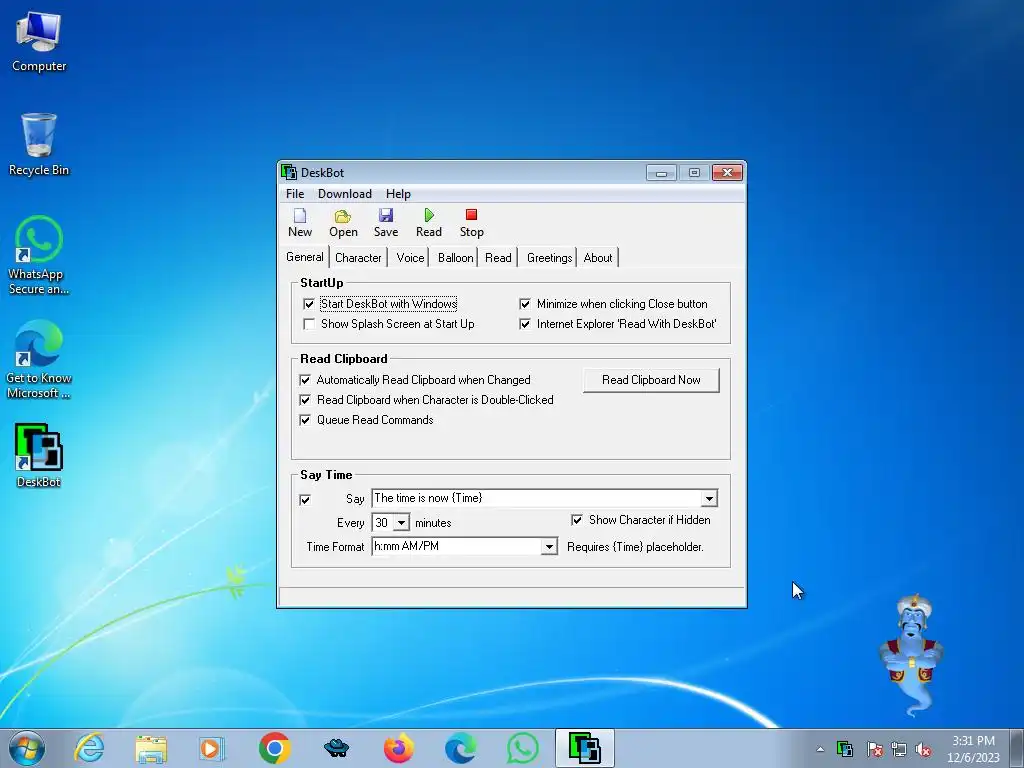Switch to the Read tab
The width and height of the screenshot is (1024, 768).
(x=498, y=258)
